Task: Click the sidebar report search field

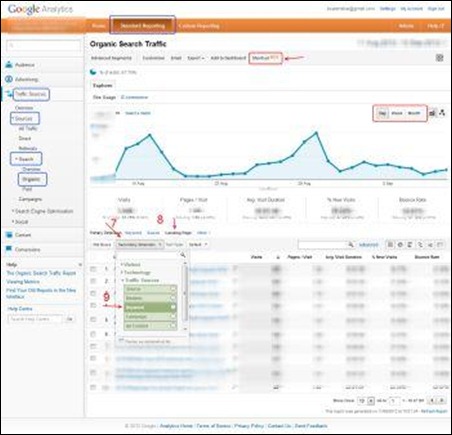Action: [44, 45]
